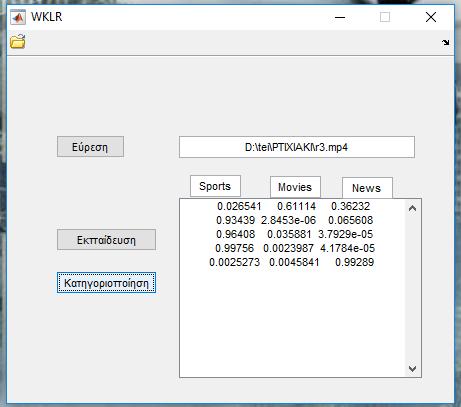The image size is (461, 407).
Task: Select the row ending with 0.99289
Action: (x=292, y=262)
